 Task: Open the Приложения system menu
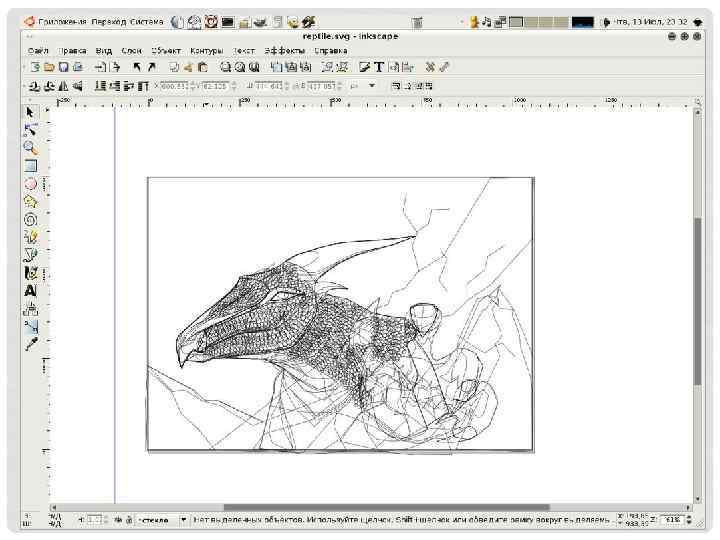pyautogui.click(x=61, y=21)
